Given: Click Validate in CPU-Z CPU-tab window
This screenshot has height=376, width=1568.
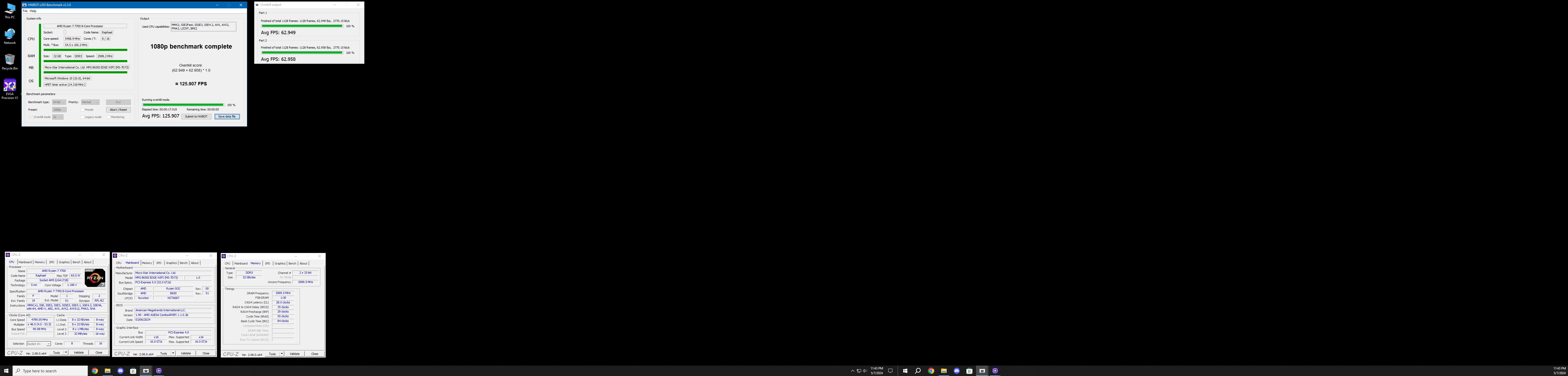Looking at the screenshot, I should 78,353.
